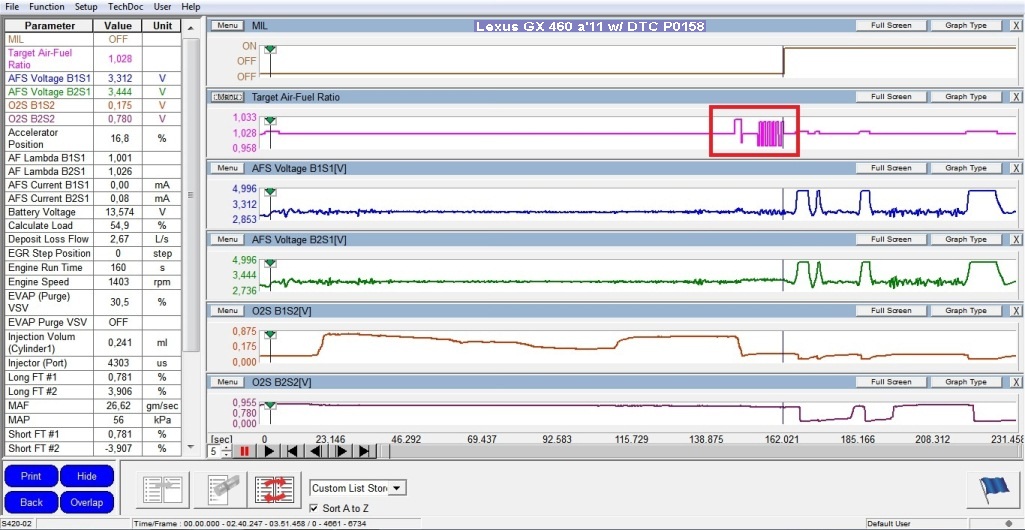Open the Custom List Store dropdown
This screenshot has width=1025, height=530.
[397, 488]
